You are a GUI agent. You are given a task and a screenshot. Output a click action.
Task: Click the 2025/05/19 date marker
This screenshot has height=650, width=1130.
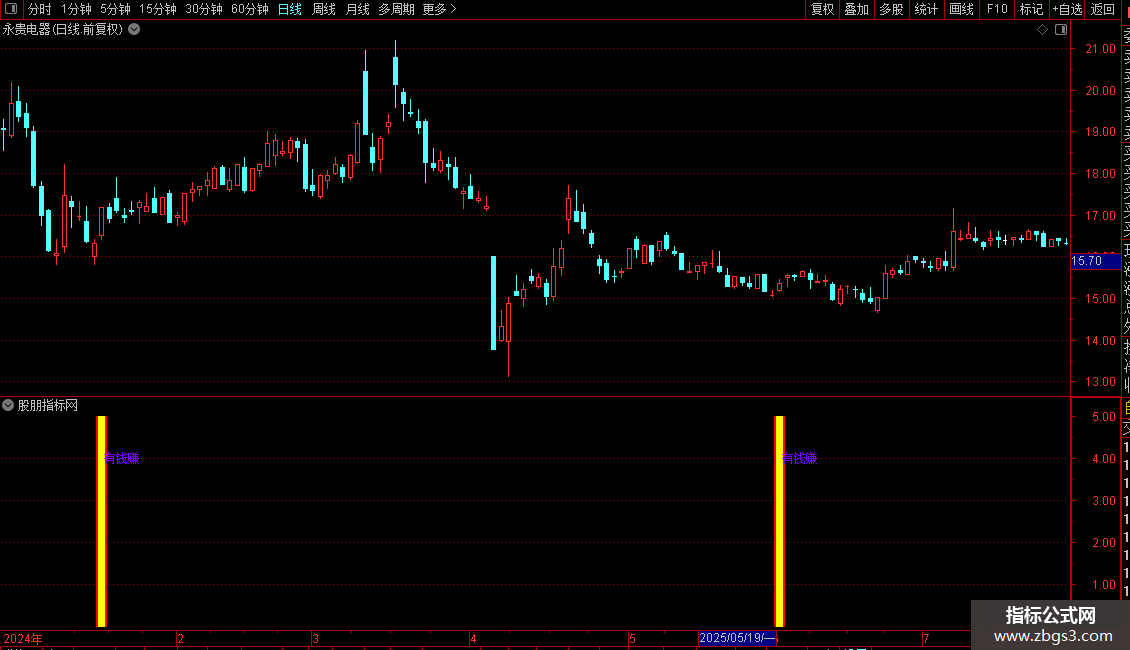coord(737,638)
